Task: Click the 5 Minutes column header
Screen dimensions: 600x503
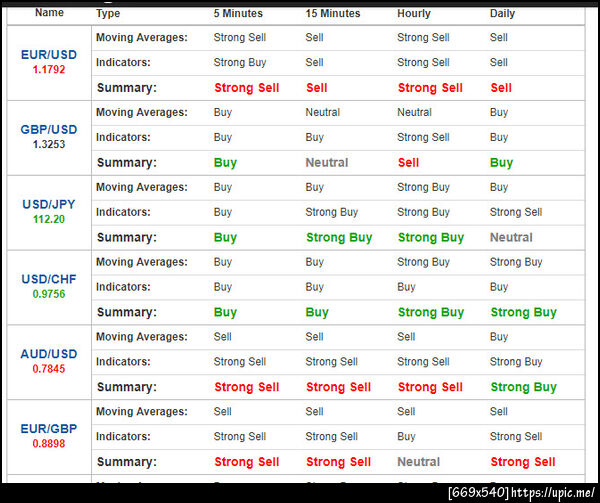Action: pyautogui.click(x=238, y=13)
